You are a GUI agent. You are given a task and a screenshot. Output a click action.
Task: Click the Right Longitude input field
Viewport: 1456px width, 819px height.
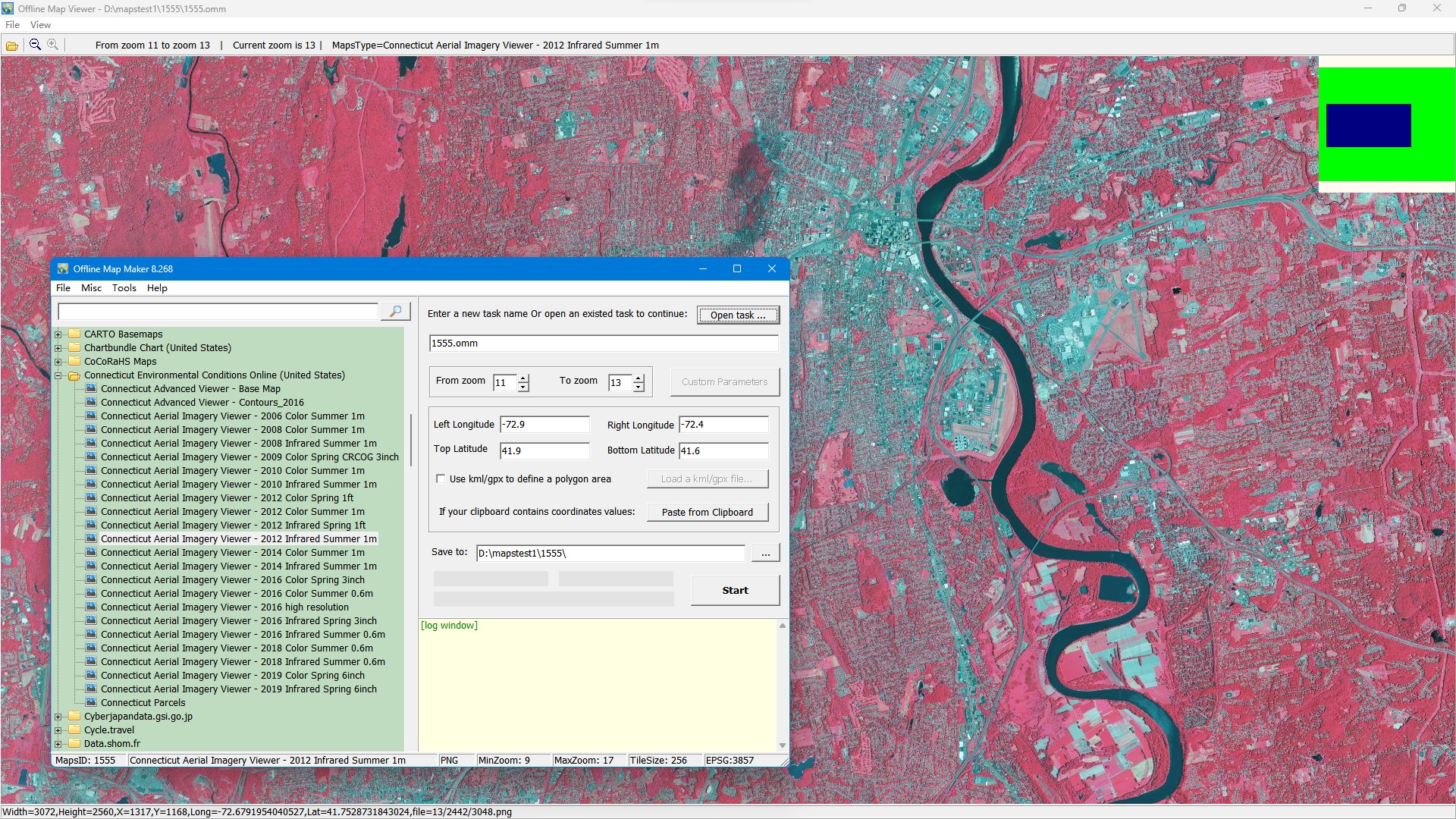click(723, 425)
